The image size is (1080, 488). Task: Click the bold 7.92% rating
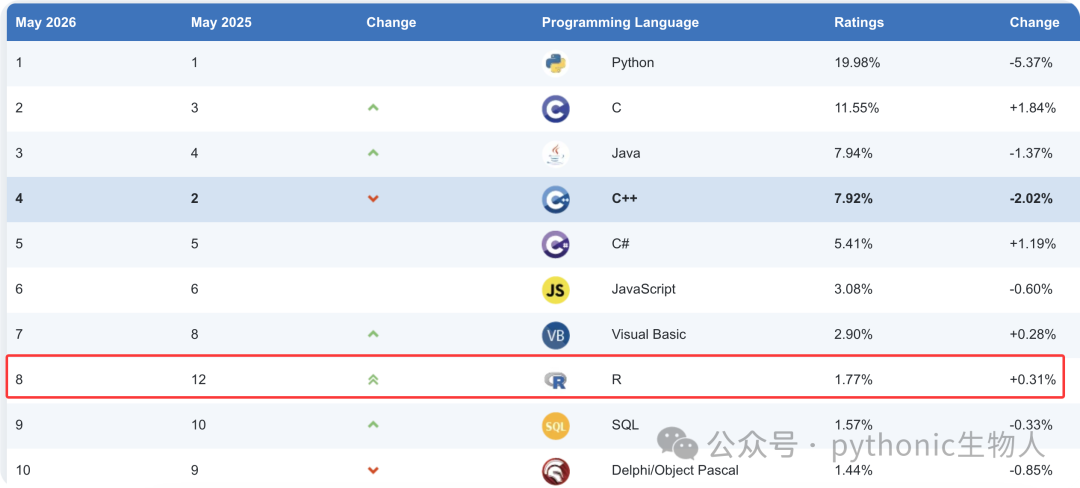pyautogui.click(x=853, y=199)
